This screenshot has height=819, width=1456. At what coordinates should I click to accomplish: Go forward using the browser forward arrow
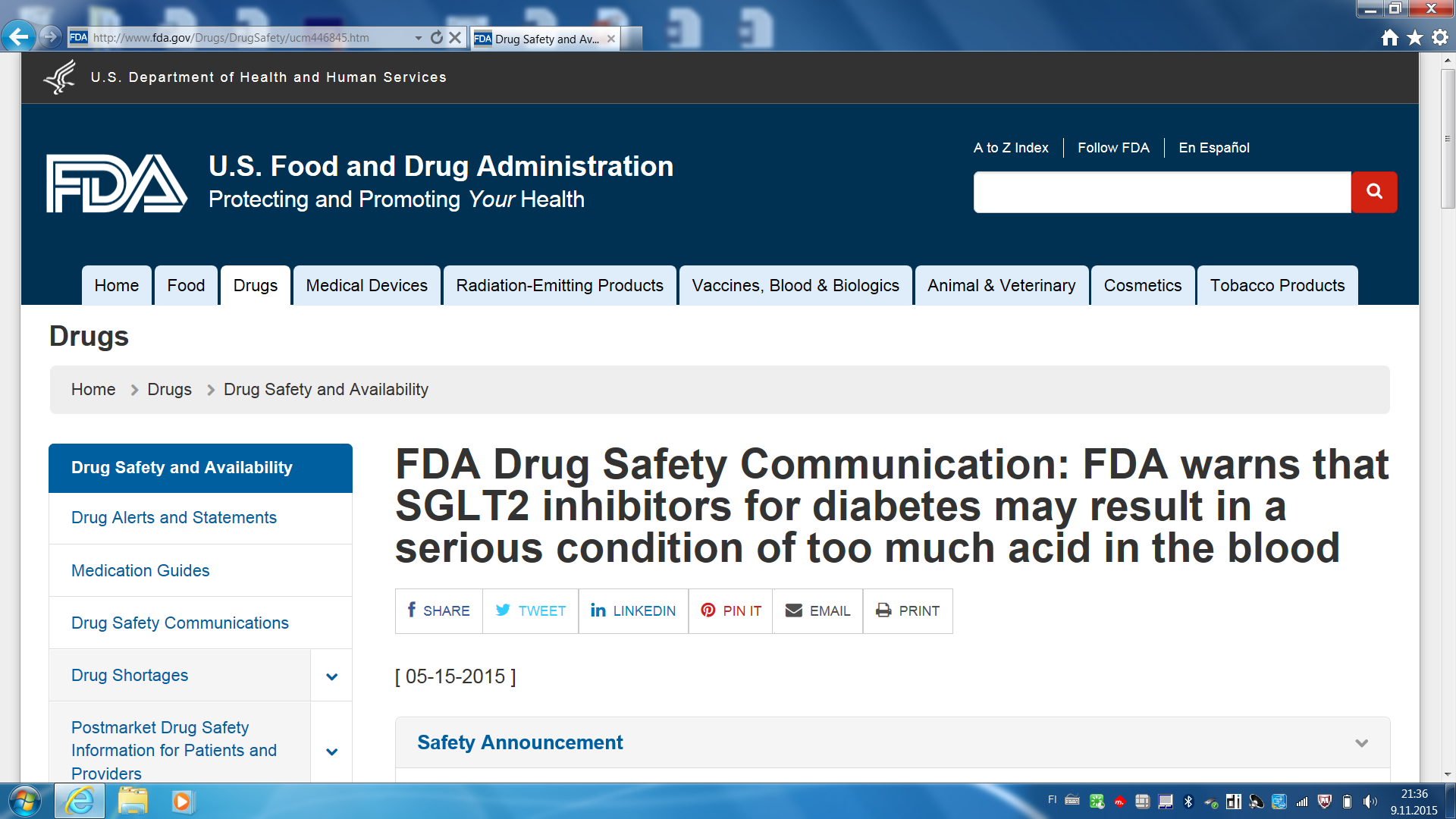tap(50, 36)
